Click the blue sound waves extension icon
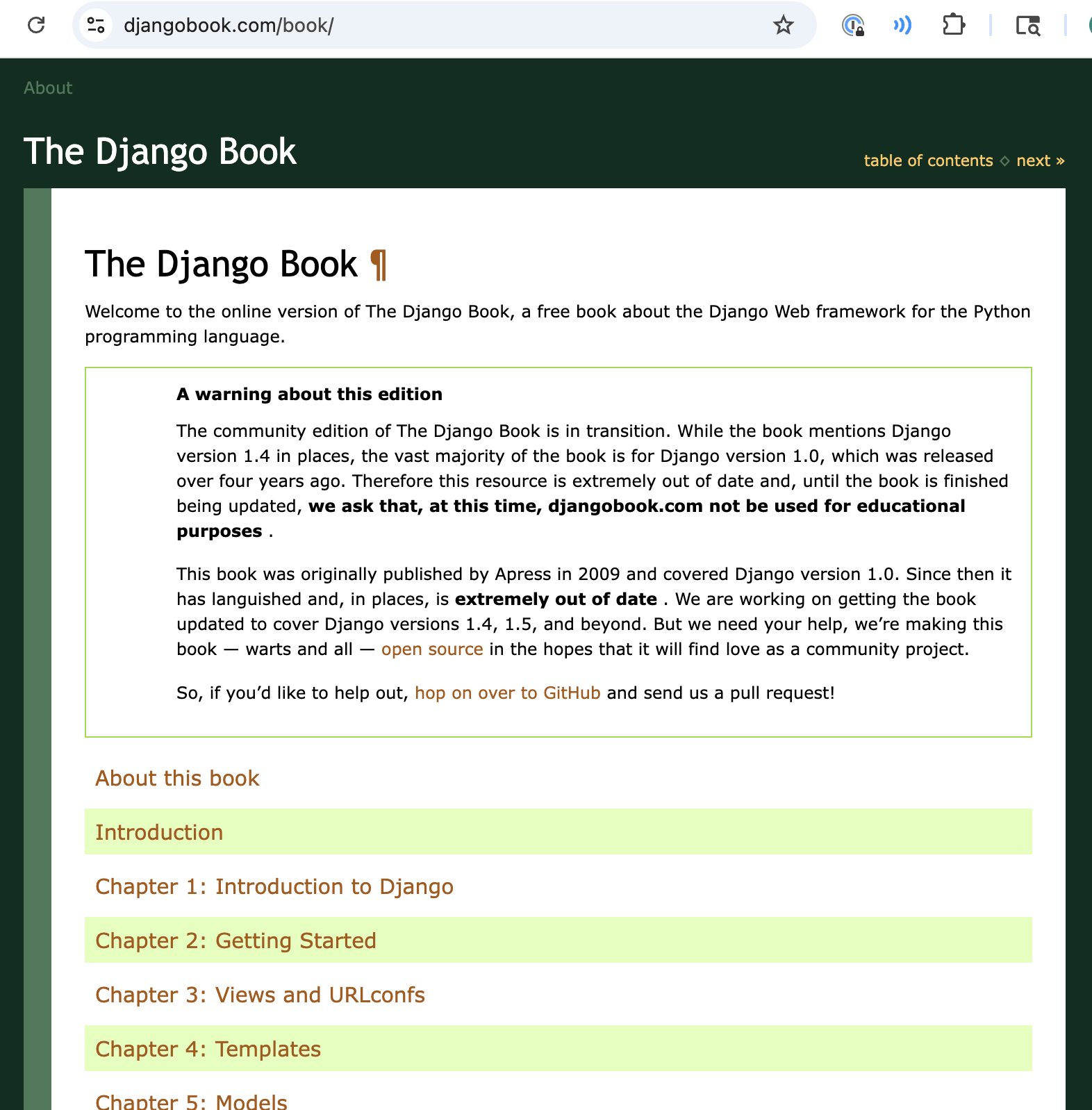Viewport: 1092px width, 1110px height. (x=902, y=25)
